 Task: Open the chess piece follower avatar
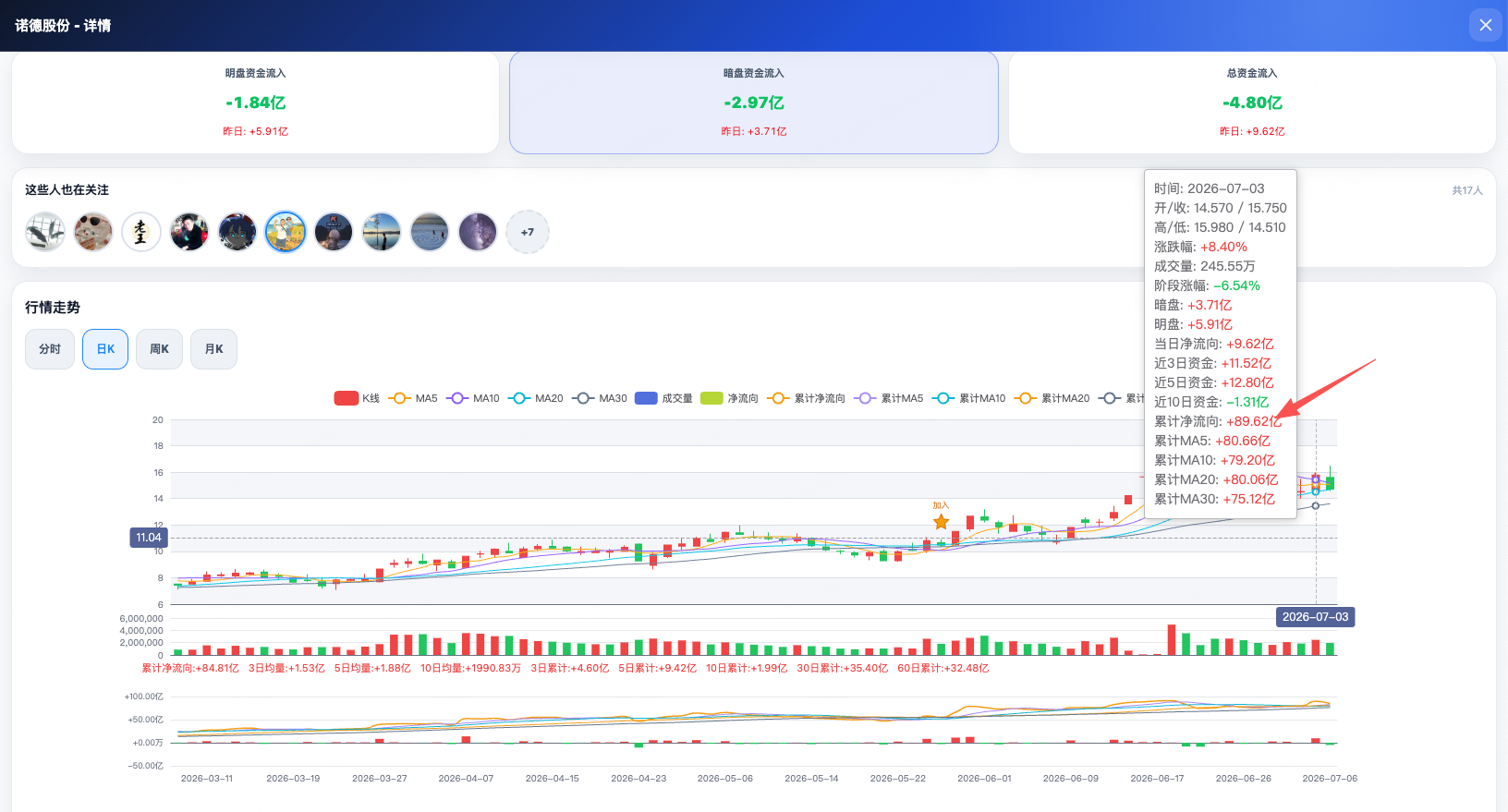tap(141, 232)
